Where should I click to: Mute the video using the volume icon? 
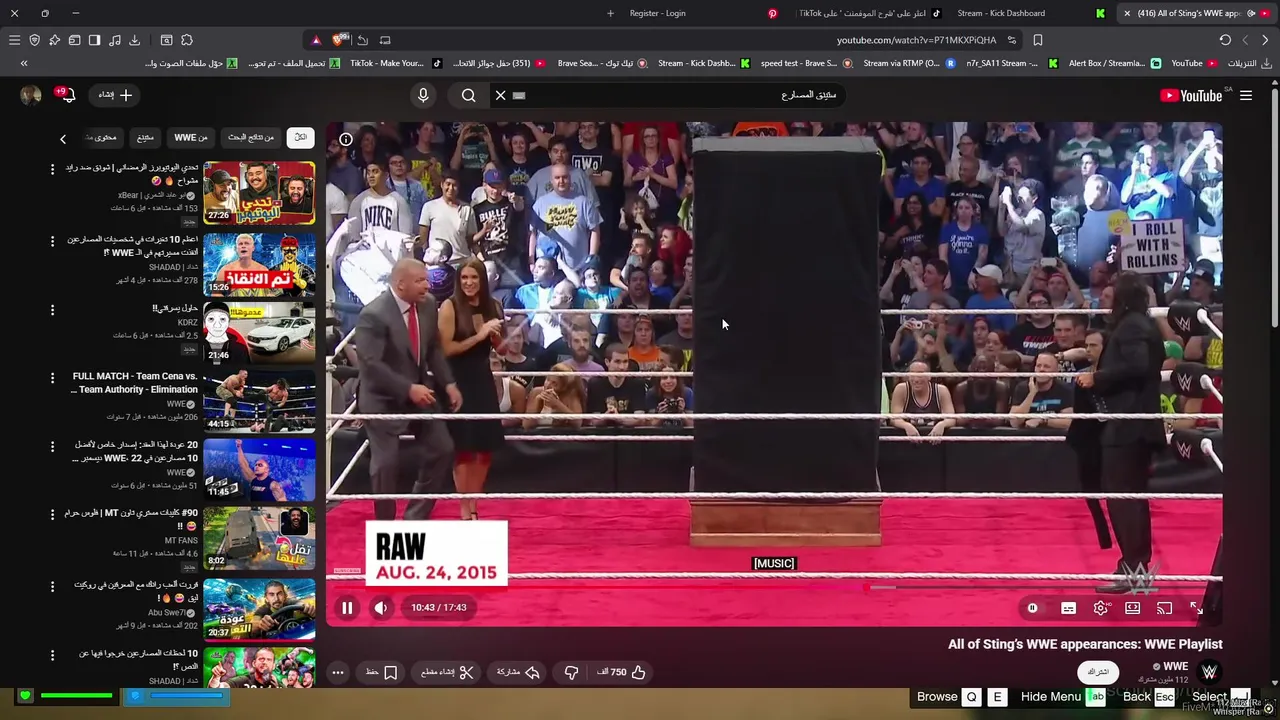(381, 607)
